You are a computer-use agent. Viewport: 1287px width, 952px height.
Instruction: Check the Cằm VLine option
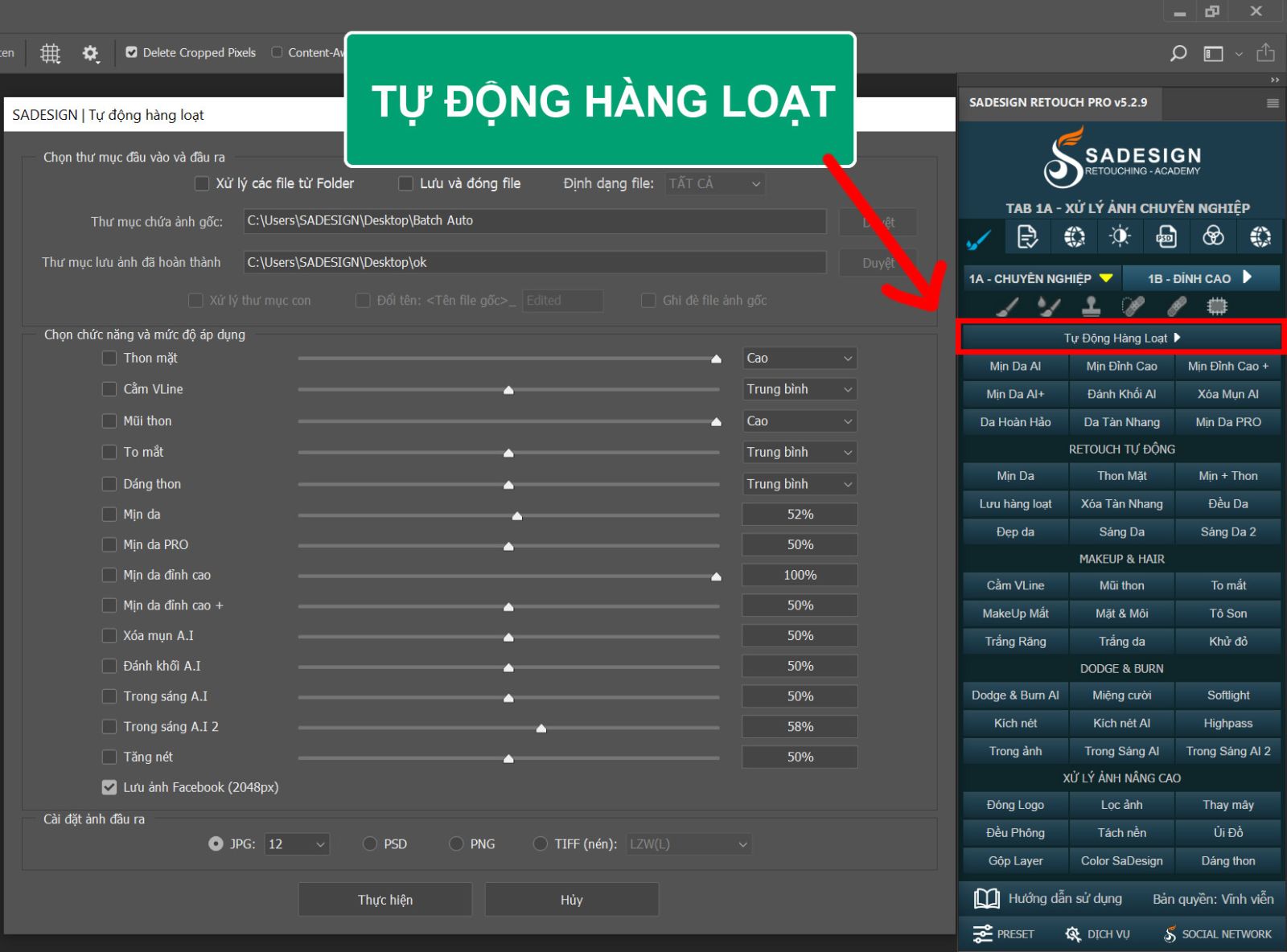[109, 388]
